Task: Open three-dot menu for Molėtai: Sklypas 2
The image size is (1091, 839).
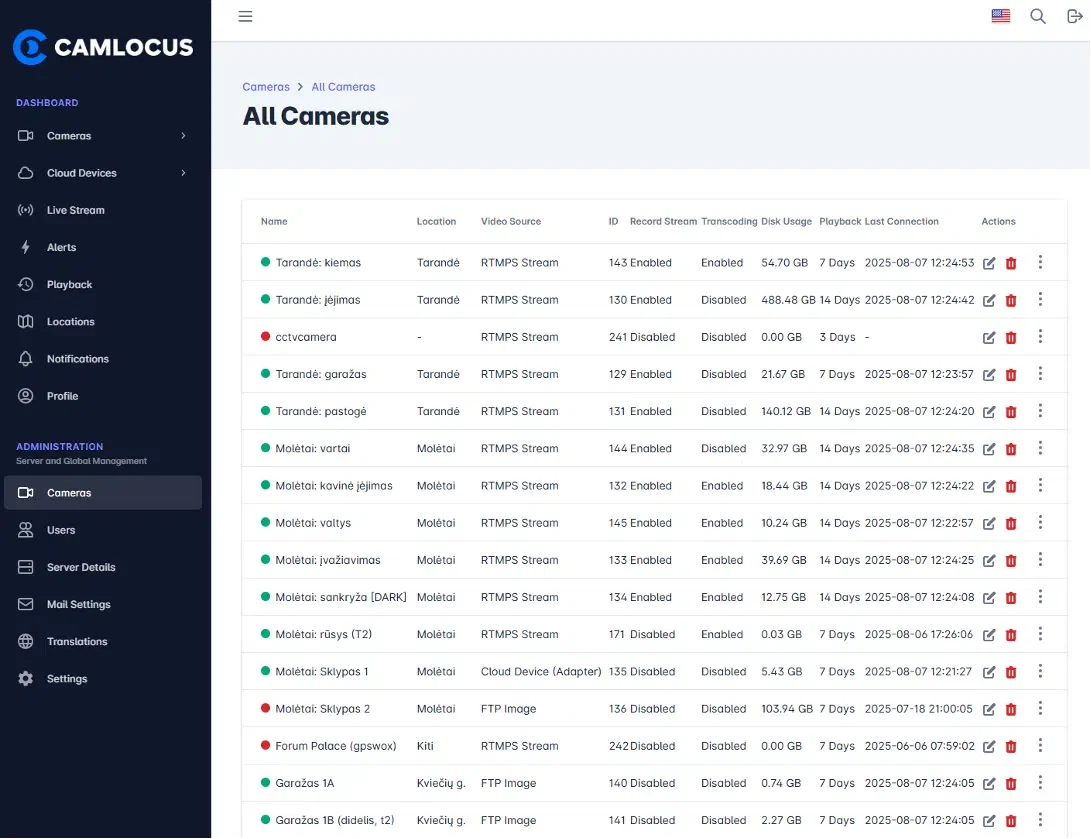Action: [x=1040, y=708]
